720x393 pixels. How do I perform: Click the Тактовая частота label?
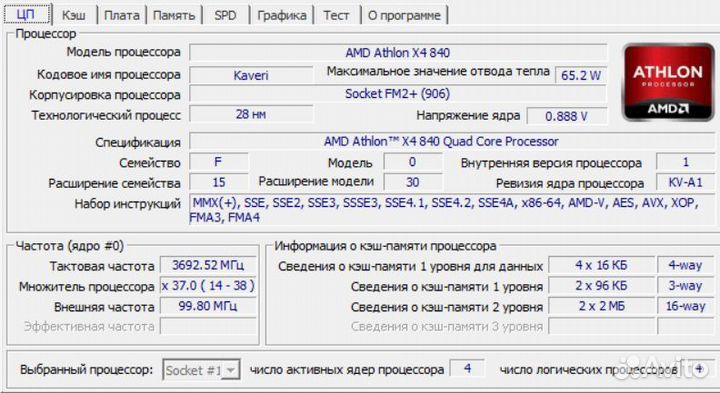[102, 266]
